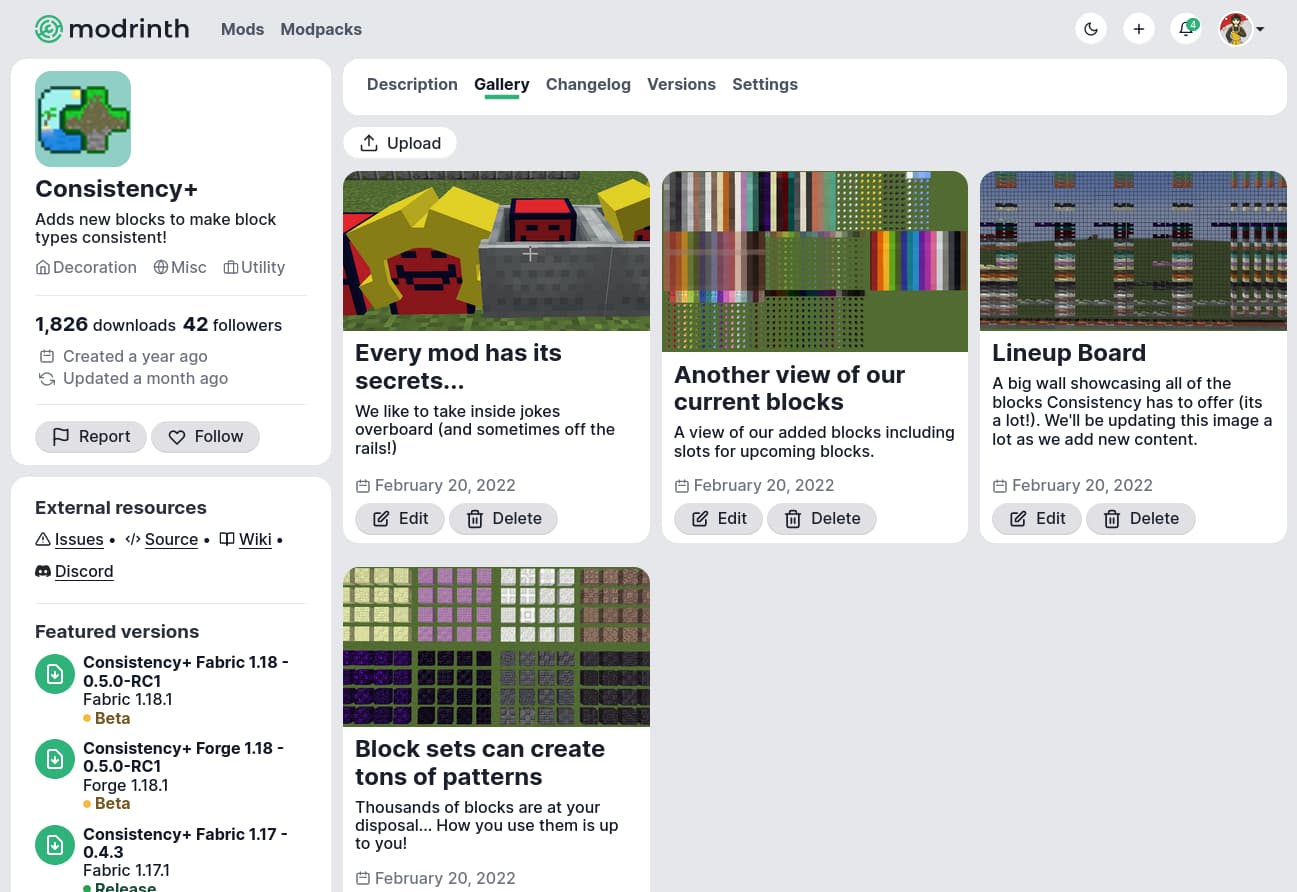Click the Consistency+ project logo
The width and height of the screenshot is (1297, 892).
pyautogui.click(x=83, y=118)
